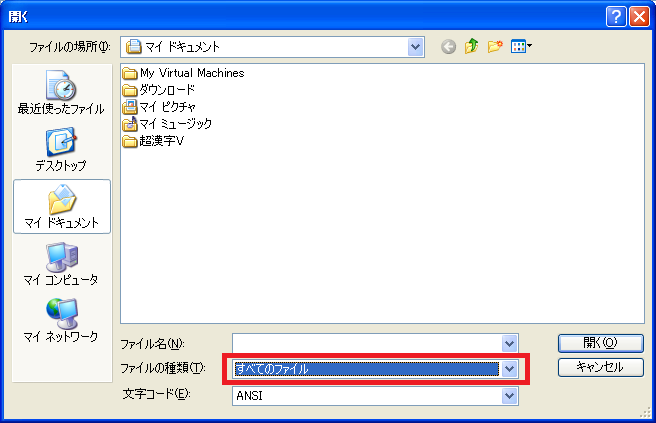Screen dimensions: 656x423
Task: Open the 文字コード ANSI dropdown
Action: point(510,395)
